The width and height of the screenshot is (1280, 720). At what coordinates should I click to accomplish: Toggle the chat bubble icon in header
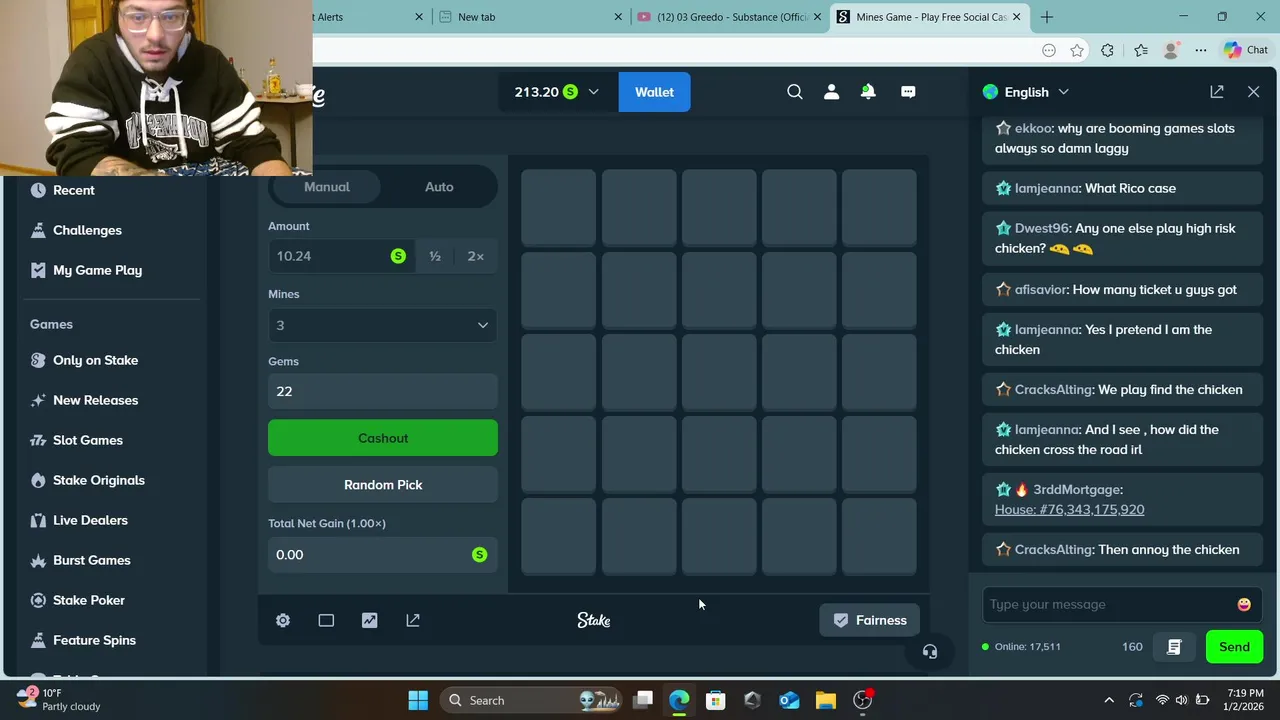[908, 92]
